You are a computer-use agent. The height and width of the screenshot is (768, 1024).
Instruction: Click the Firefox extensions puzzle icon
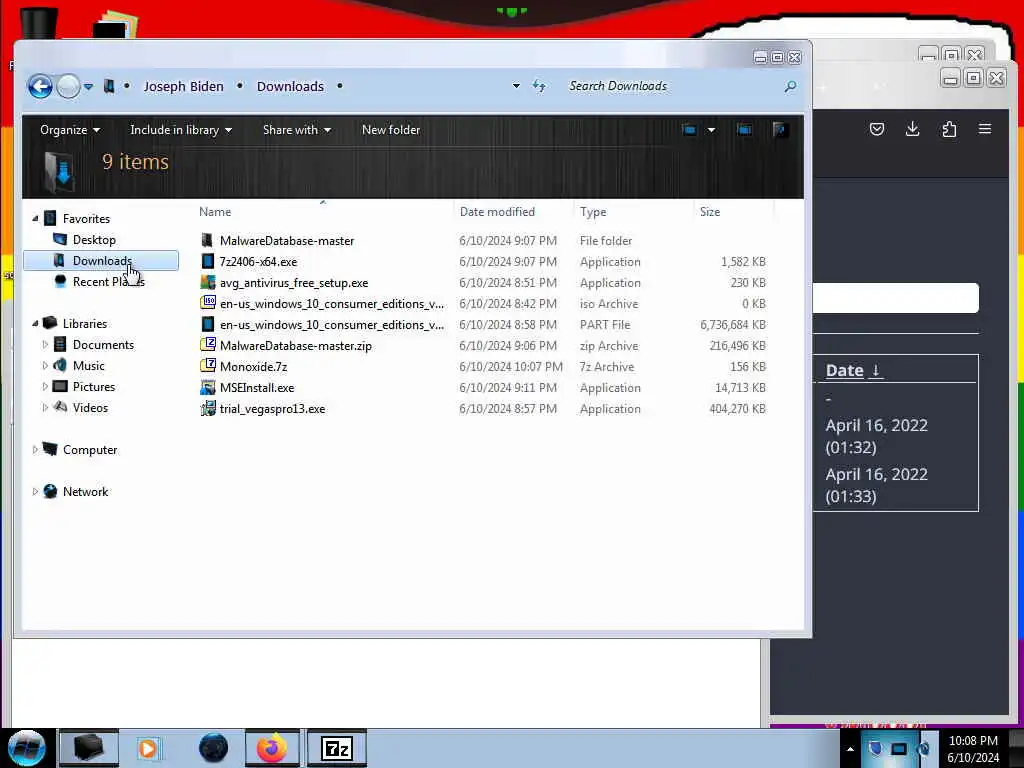tap(949, 129)
